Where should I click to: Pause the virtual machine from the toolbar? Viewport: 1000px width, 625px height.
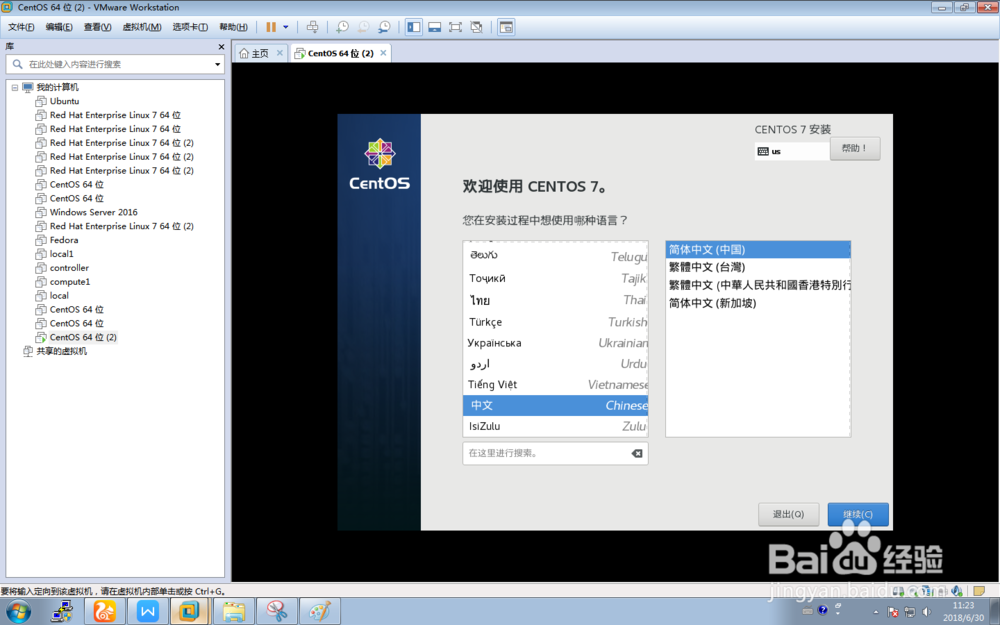[271, 27]
